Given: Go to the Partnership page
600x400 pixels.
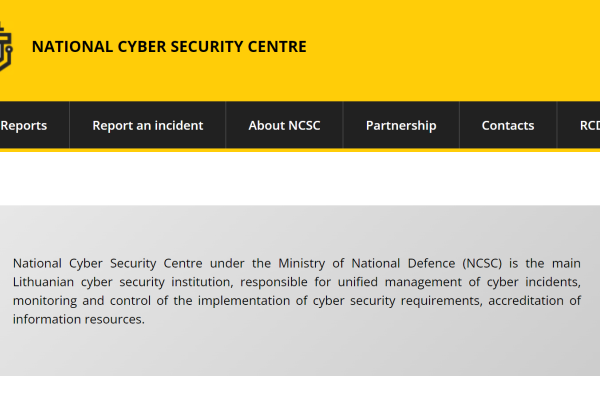Looking at the screenshot, I should (x=401, y=126).
